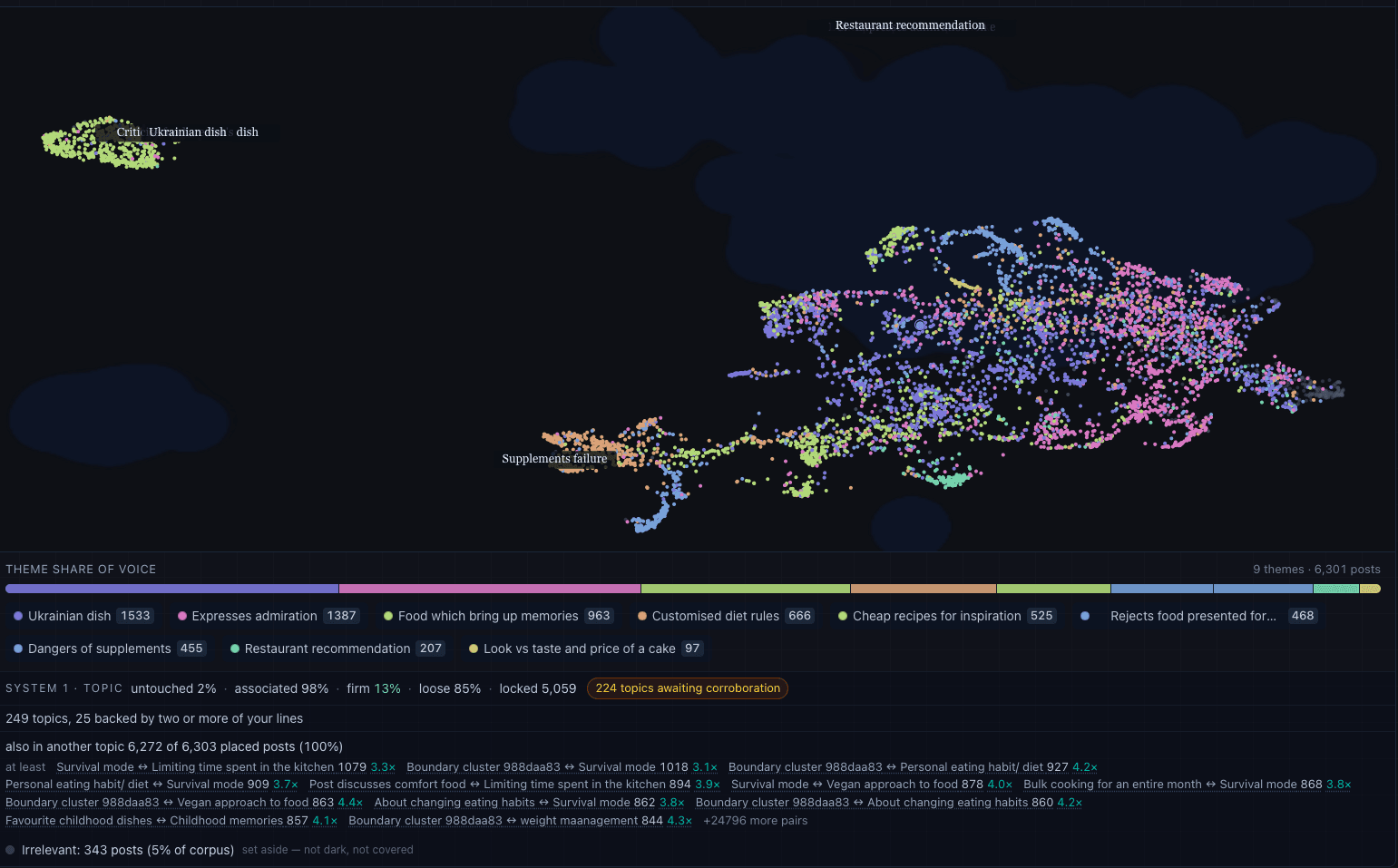The width and height of the screenshot is (1398, 868).
Task: Toggle Restaurant recommendation 207 in the legend
Action: click(337, 649)
